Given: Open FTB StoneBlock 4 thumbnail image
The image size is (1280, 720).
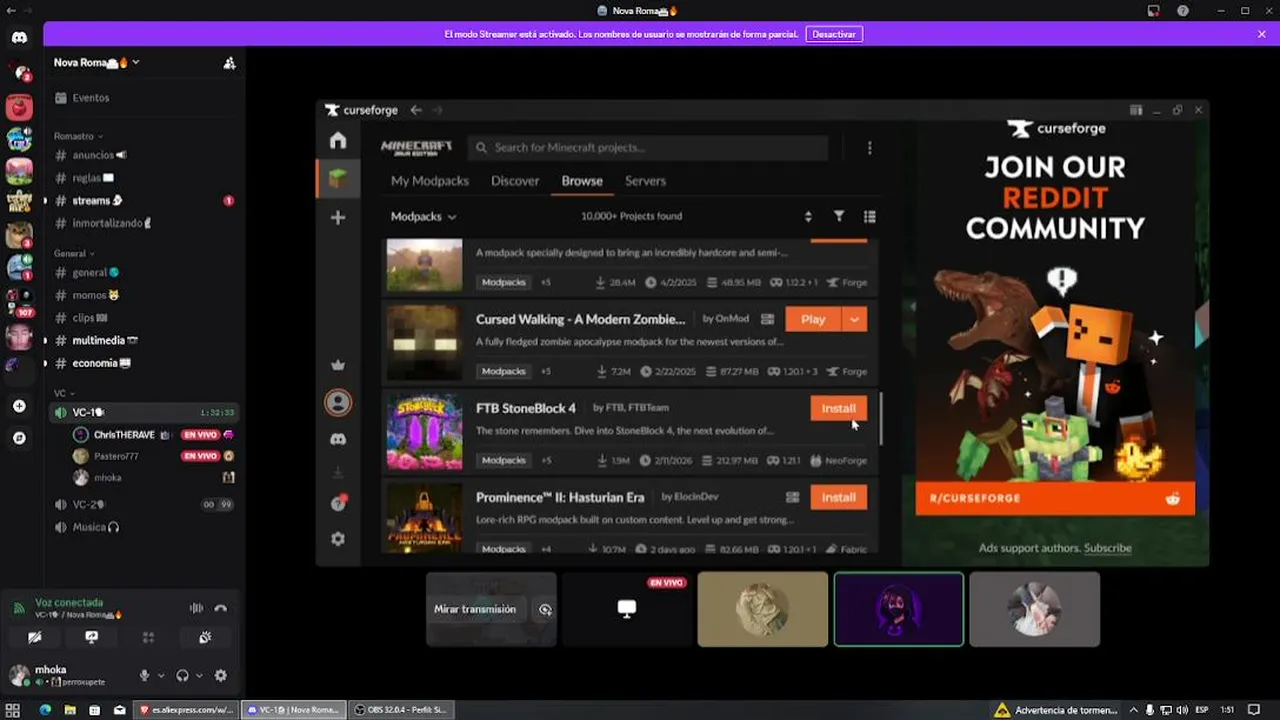Looking at the screenshot, I should pyautogui.click(x=424, y=431).
